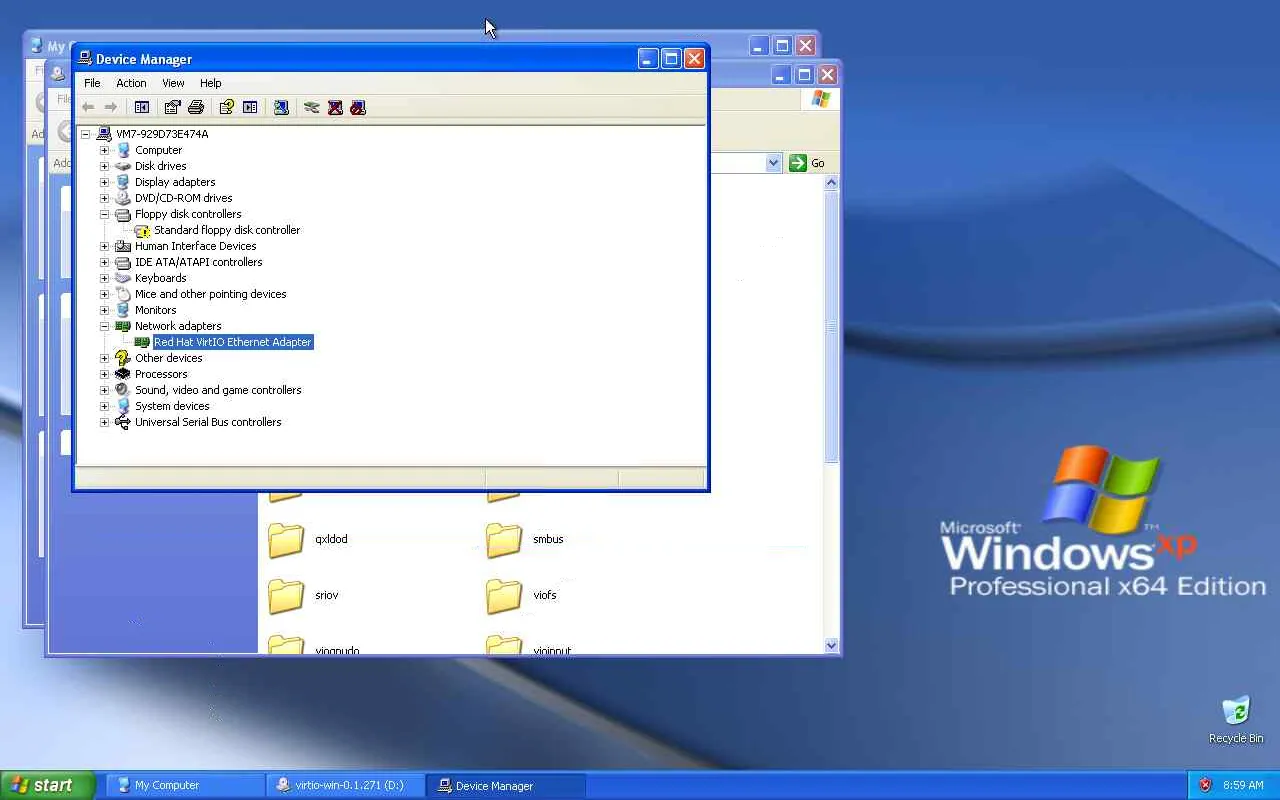Select the smbus folder icon in the virtio-win window
Screen dimensions: 1280x800
(504, 539)
